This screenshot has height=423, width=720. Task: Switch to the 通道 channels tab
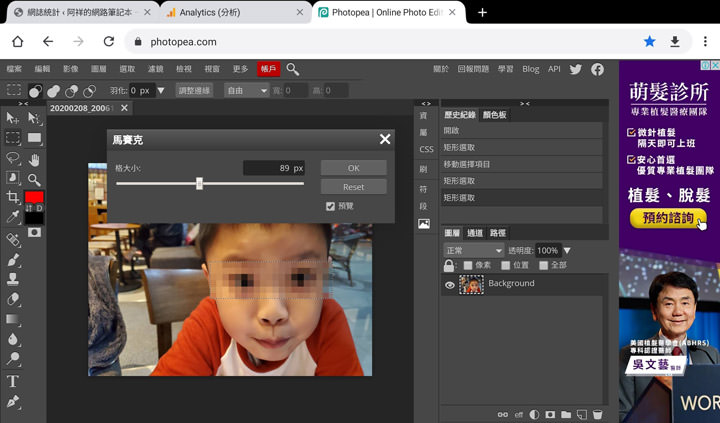(x=475, y=232)
